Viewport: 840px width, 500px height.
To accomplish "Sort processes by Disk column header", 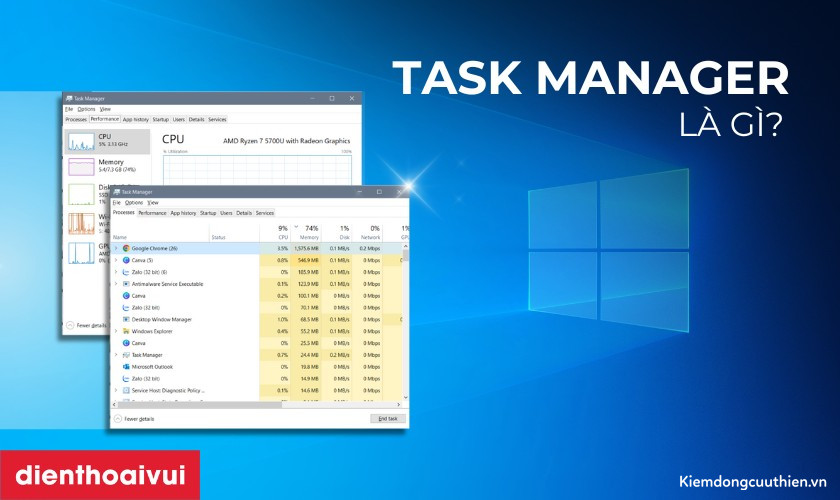I will pos(337,232).
